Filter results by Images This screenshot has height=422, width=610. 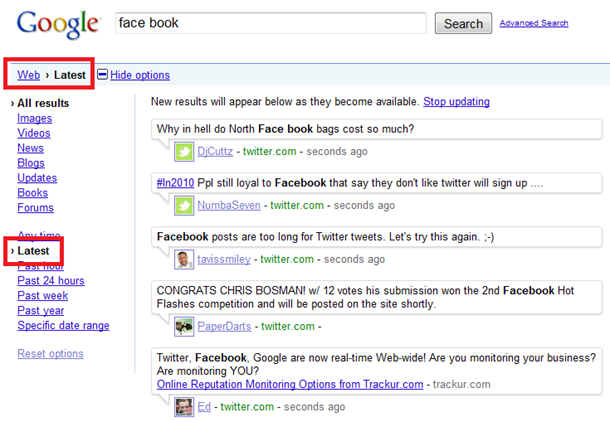pos(35,118)
